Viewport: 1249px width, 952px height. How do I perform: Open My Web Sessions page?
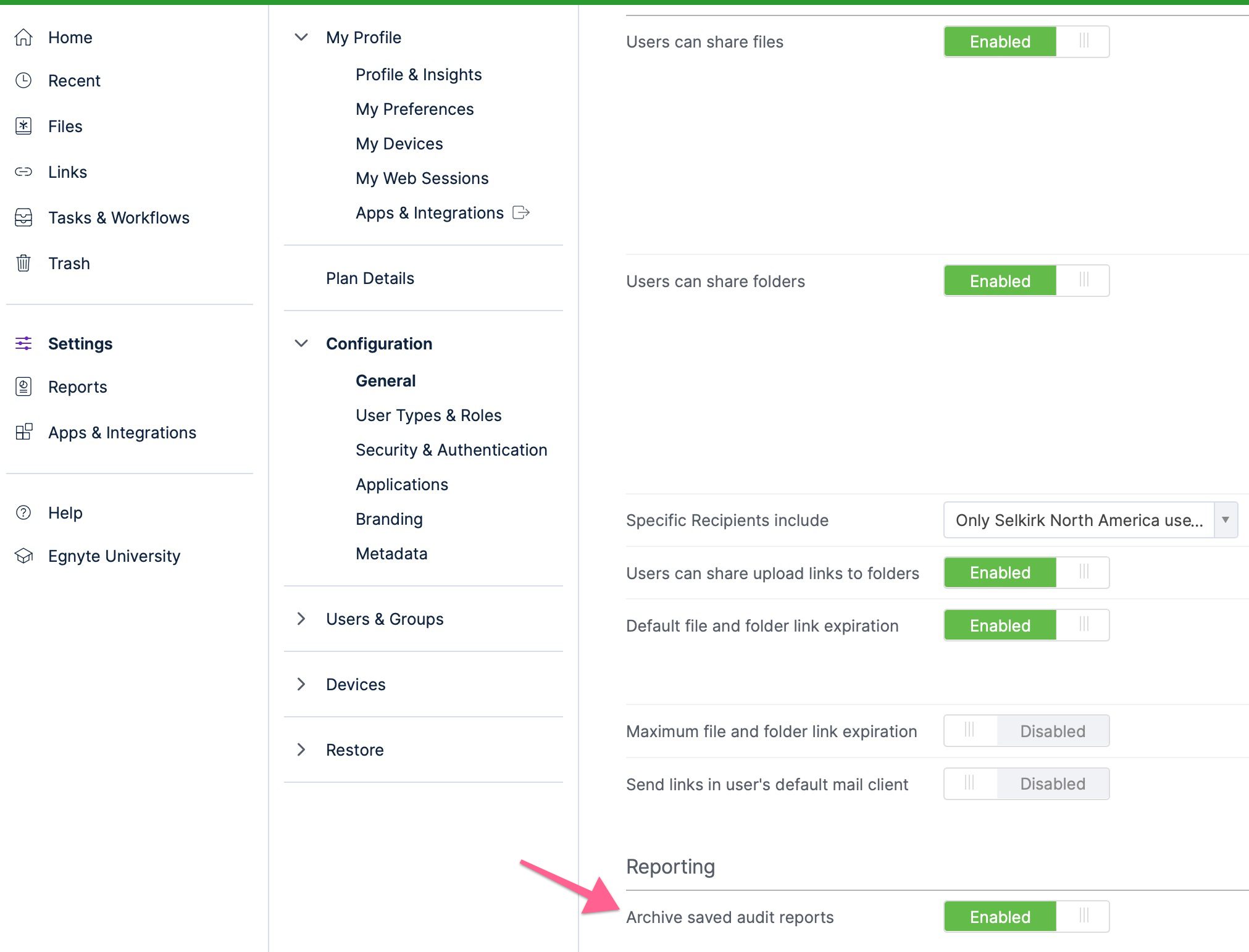click(x=422, y=178)
